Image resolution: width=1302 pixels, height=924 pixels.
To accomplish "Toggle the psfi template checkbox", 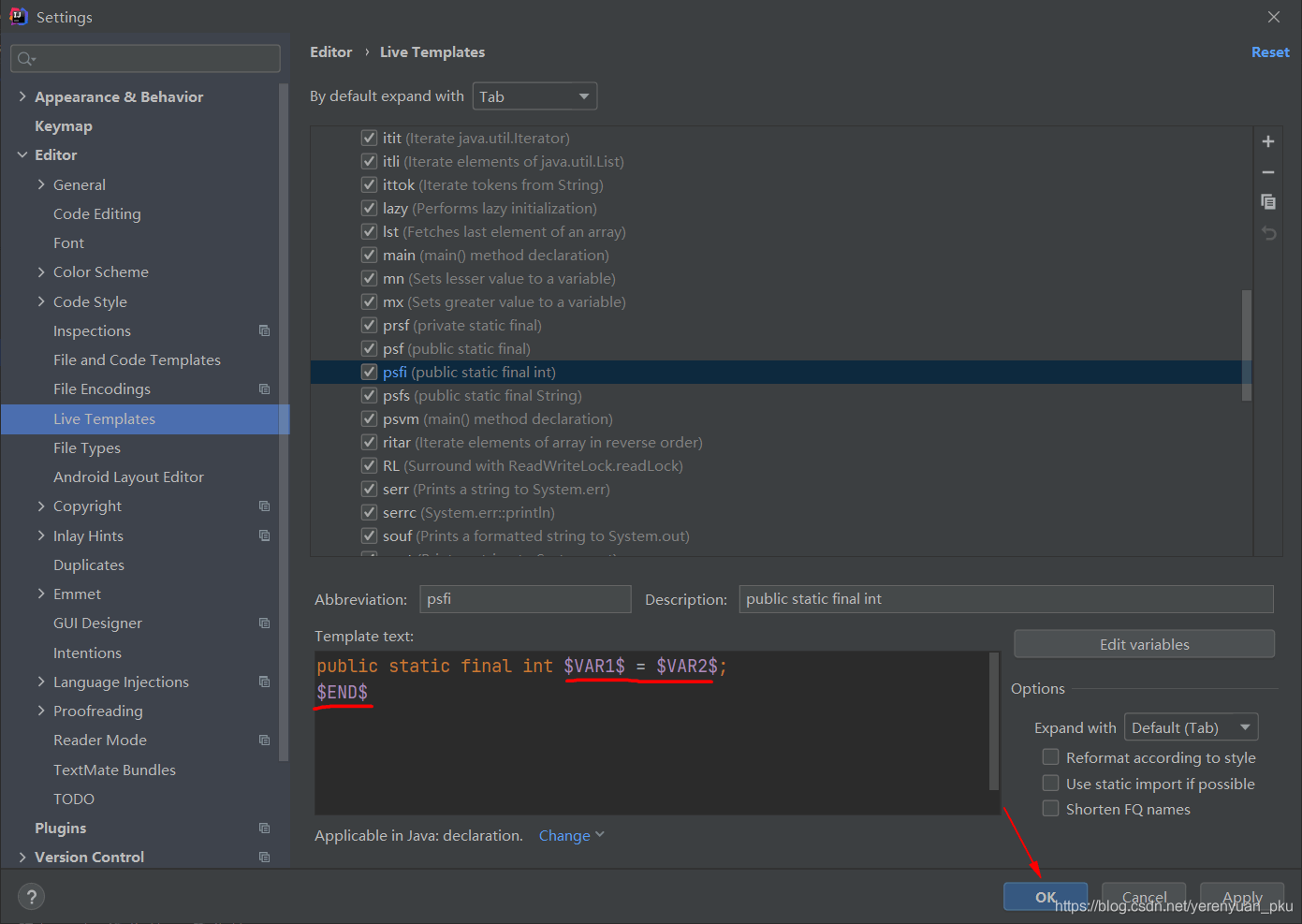I will [x=369, y=372].
